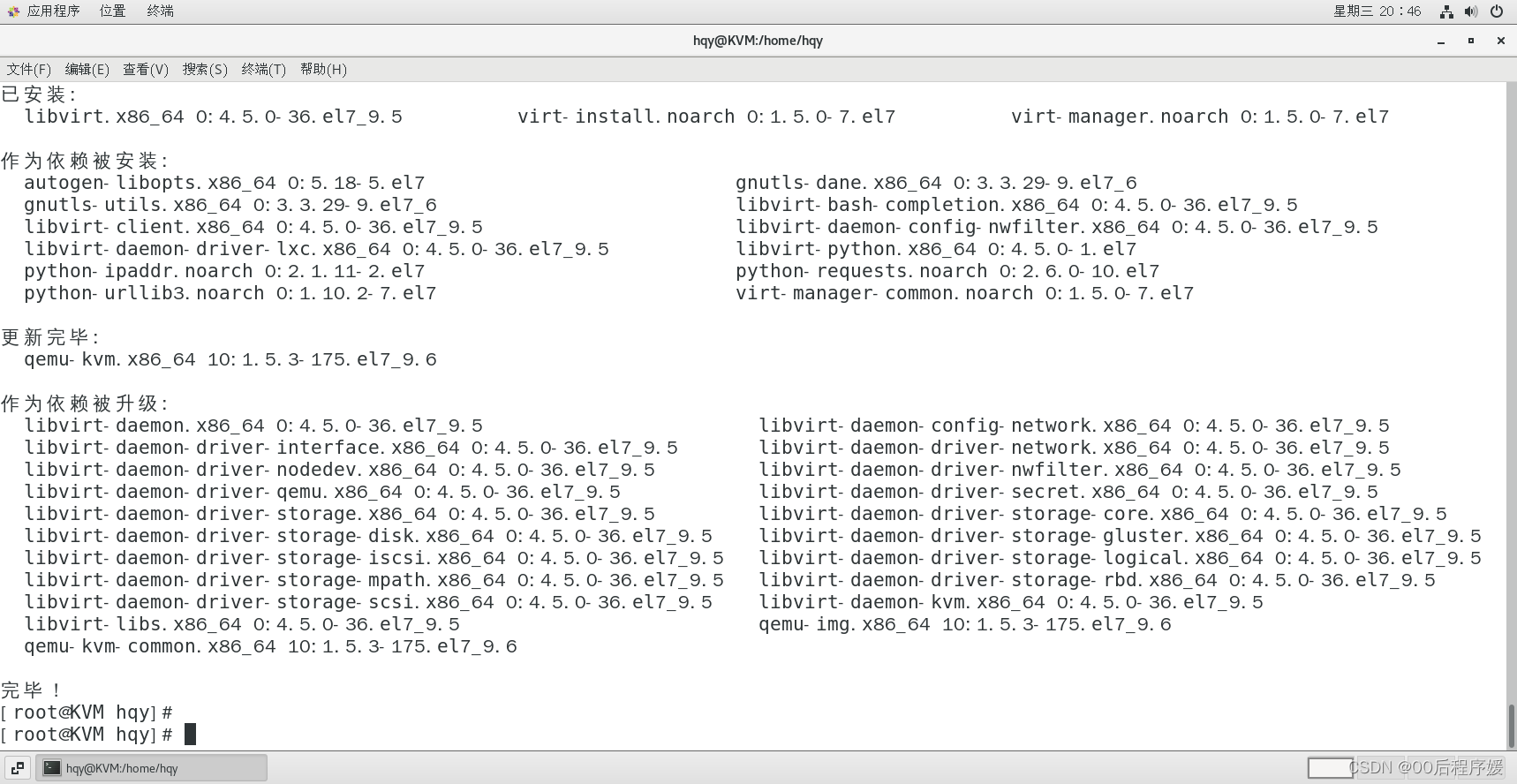The width and height of the screenshot is (1517, 784).
Task: Click libvirt-daemon-driver-storage-gluster.x86_64 line
Action: [1120, 536]
